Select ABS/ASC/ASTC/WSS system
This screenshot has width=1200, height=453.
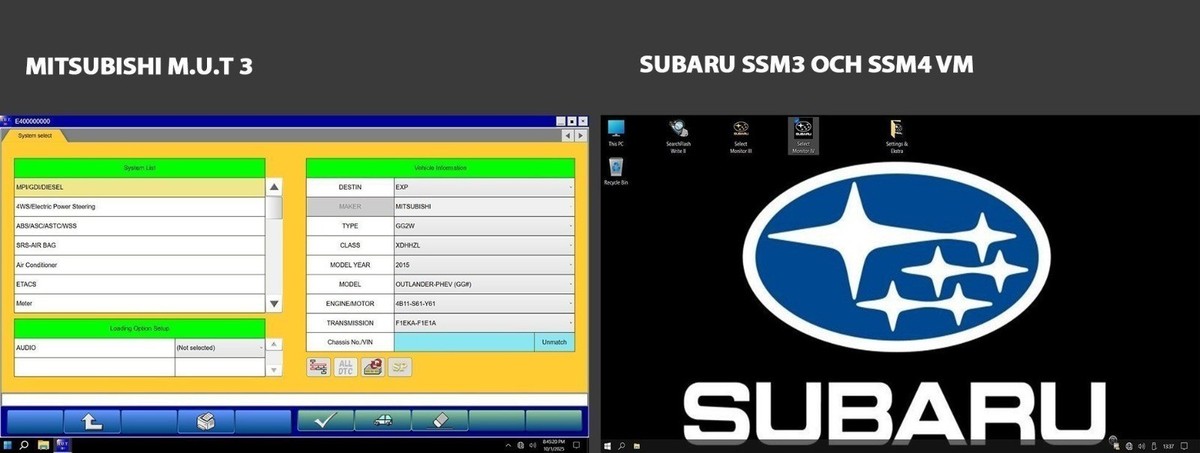point(140,226)
